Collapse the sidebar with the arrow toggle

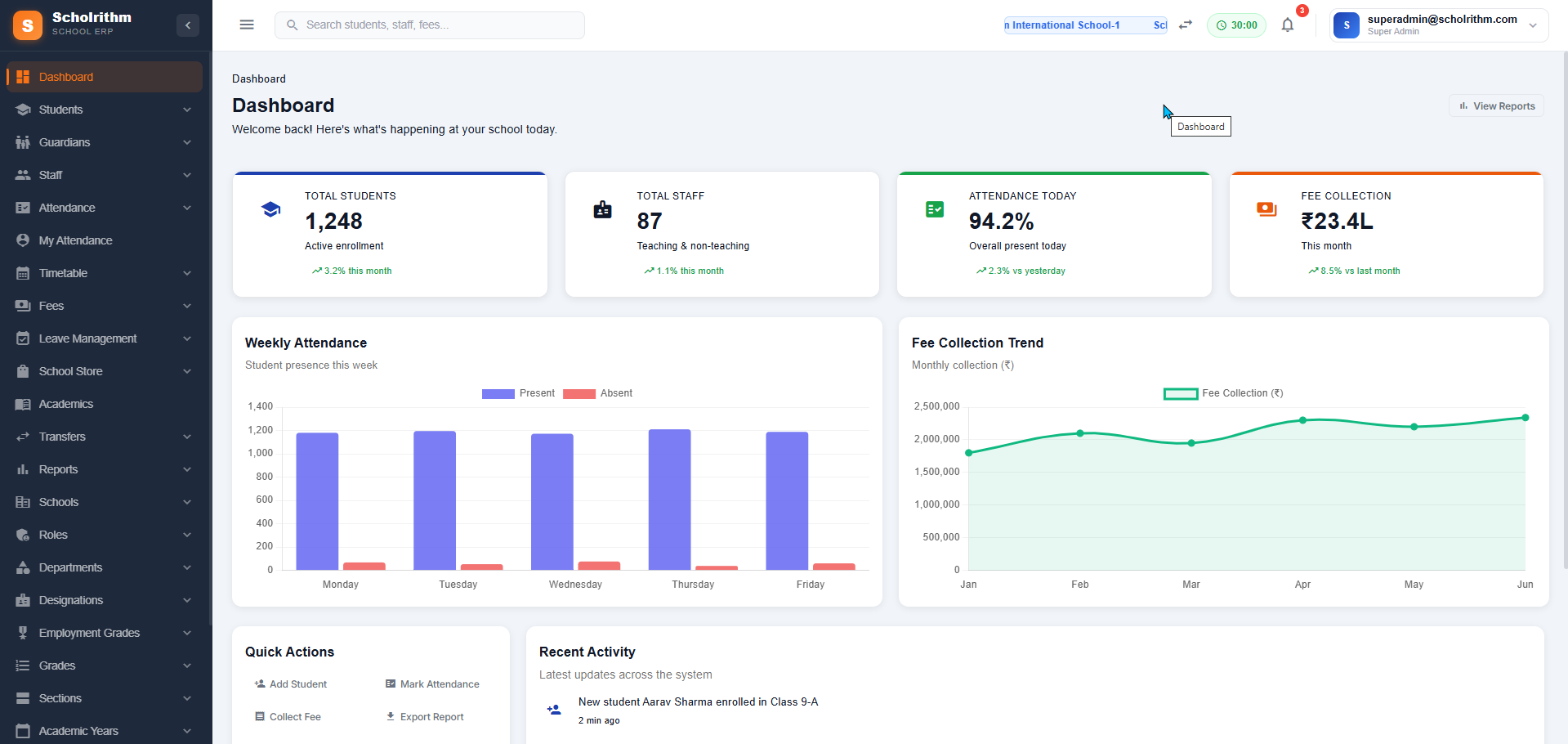187,25
